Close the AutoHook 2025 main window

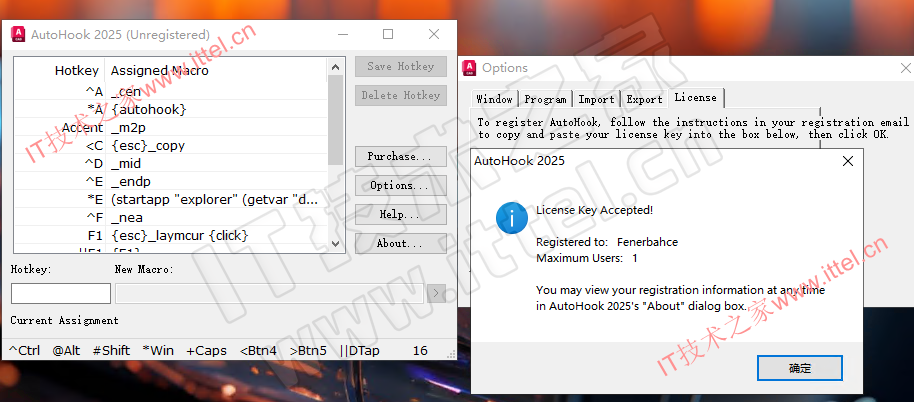click(x=434, y=34)
